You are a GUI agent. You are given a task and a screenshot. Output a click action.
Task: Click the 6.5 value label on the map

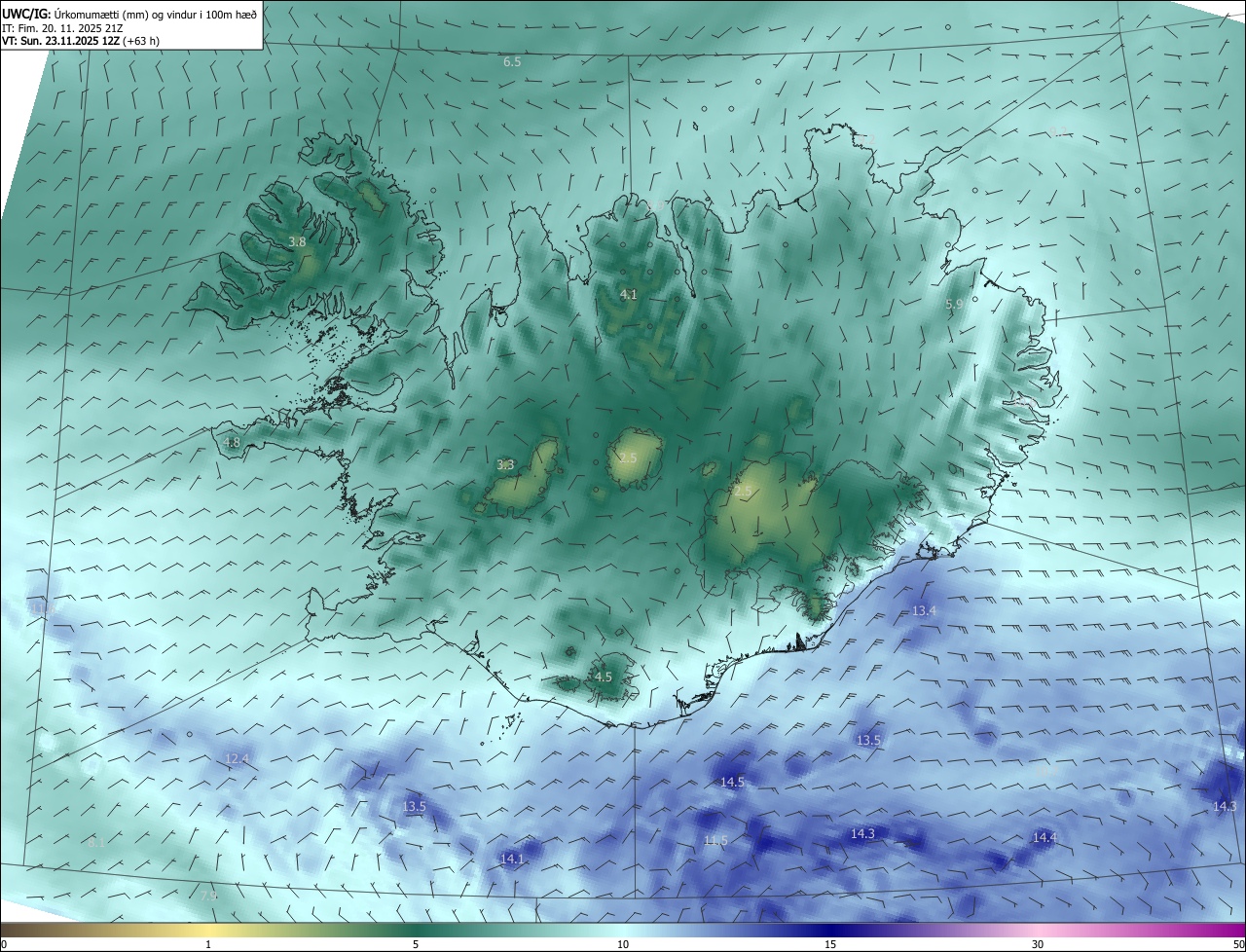pyautogui.click(x=512, y=61)
